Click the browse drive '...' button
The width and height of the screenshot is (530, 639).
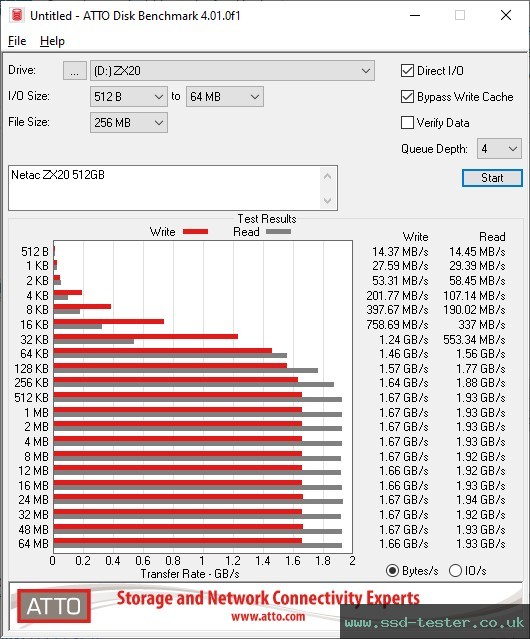pos(75,71)
